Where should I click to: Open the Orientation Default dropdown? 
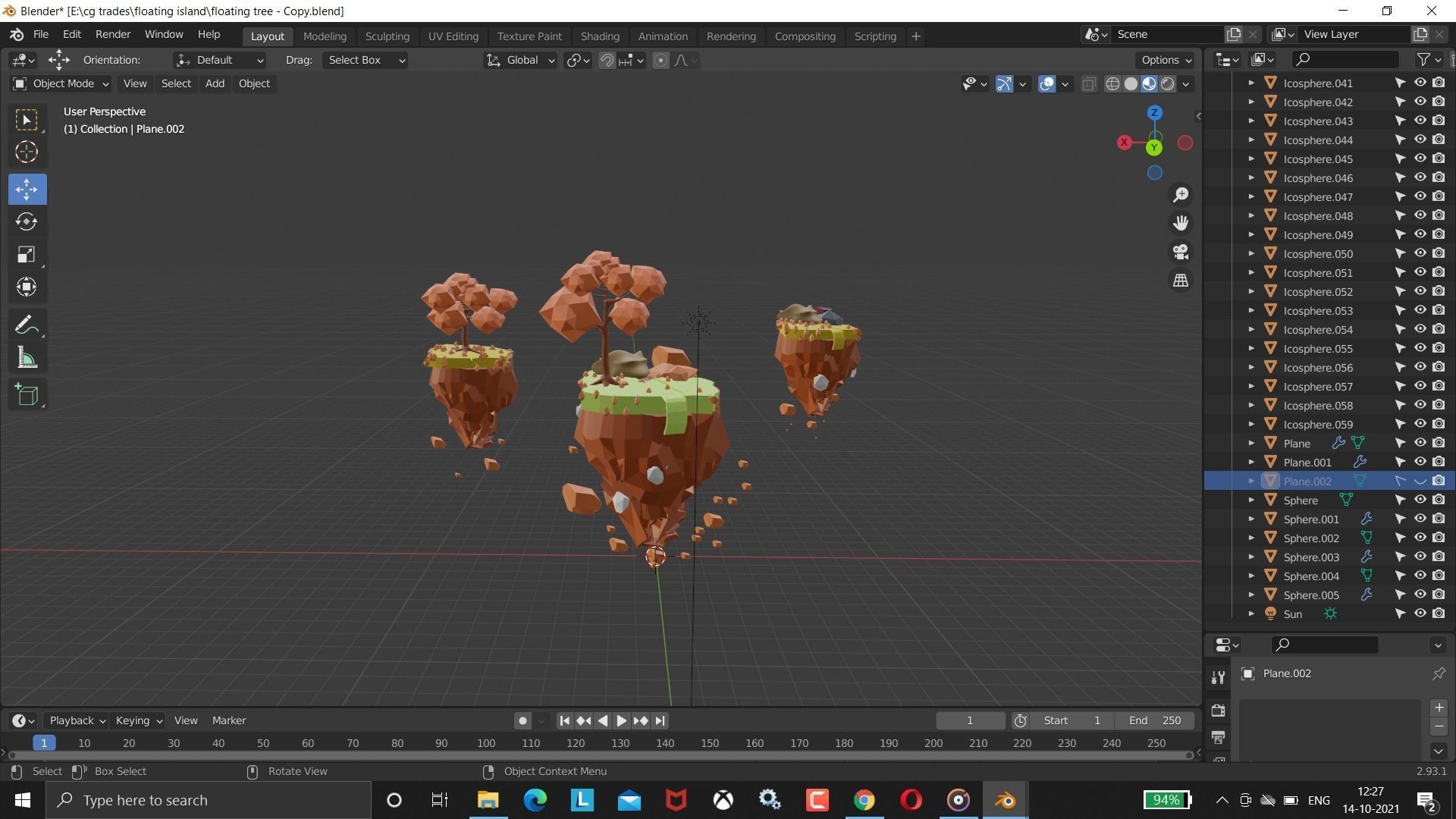click(x=219, y=60)
